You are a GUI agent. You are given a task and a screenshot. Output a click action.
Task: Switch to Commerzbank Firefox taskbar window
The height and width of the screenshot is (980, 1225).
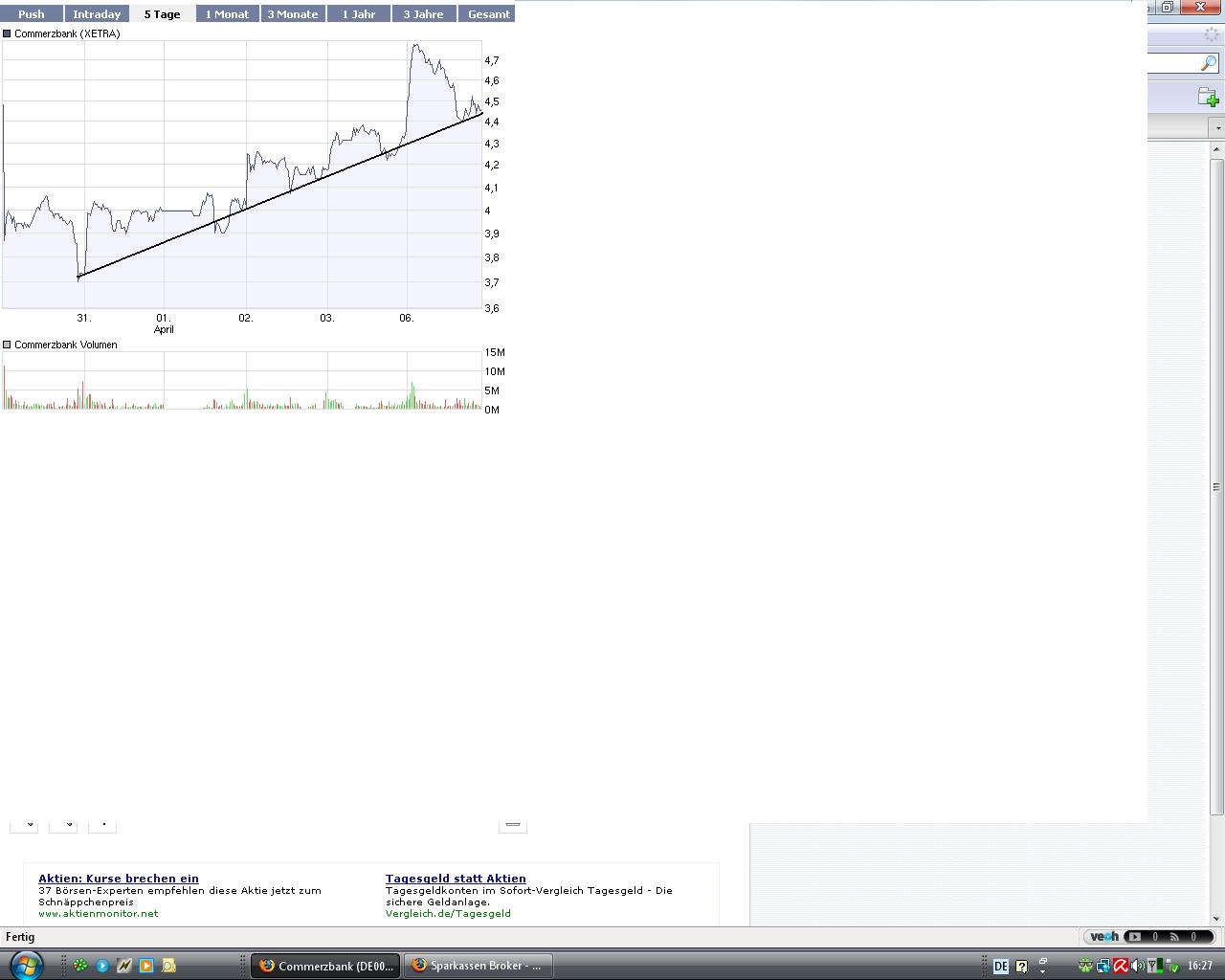click(x=325, y=966)
